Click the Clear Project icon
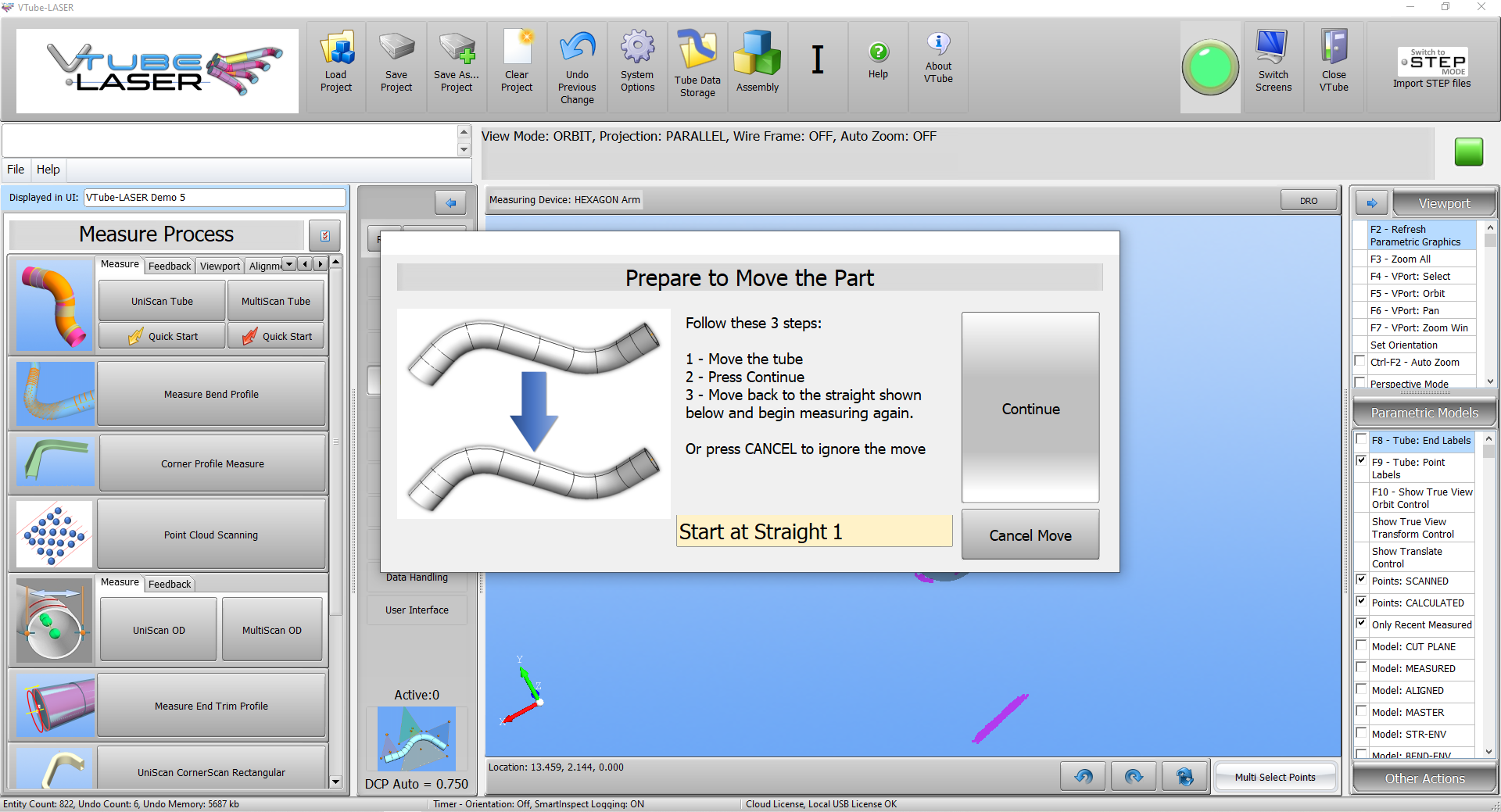The height and width of the screenshot is (812, 1501). (x=517, y=66)
